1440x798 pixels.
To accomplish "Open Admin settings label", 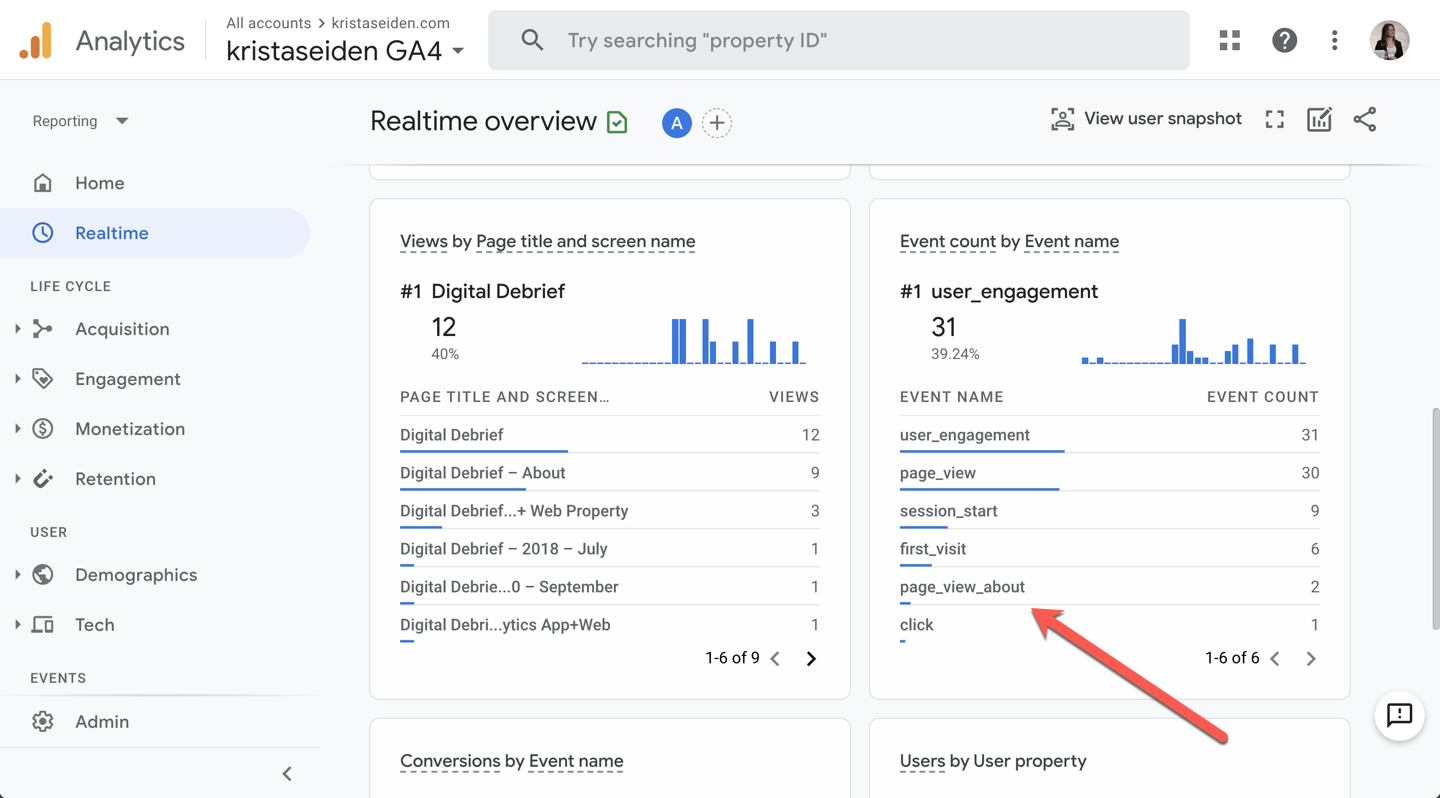I will pyautogui.click(x=102, y=722).
